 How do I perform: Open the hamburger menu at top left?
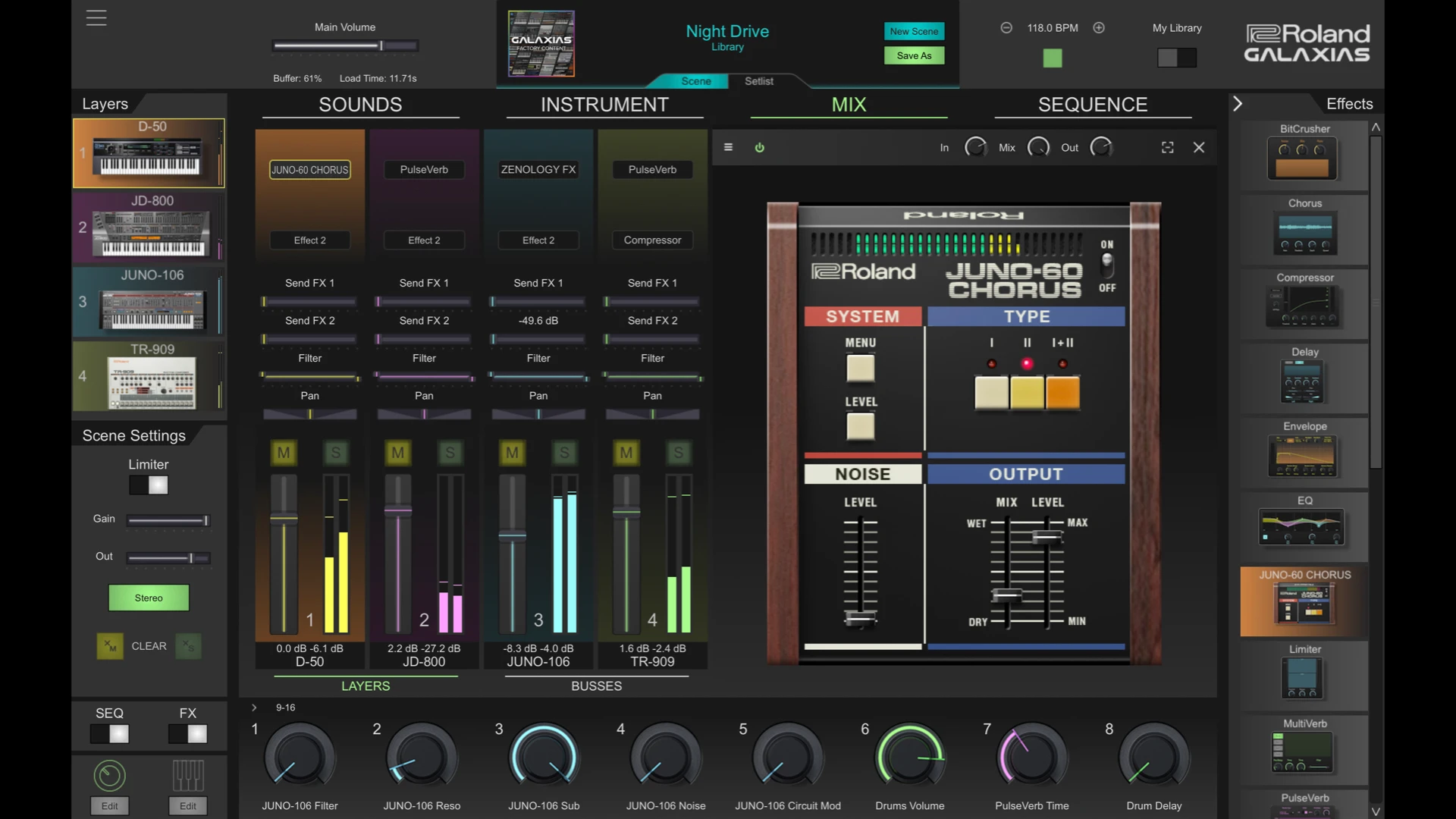[96, 17]
